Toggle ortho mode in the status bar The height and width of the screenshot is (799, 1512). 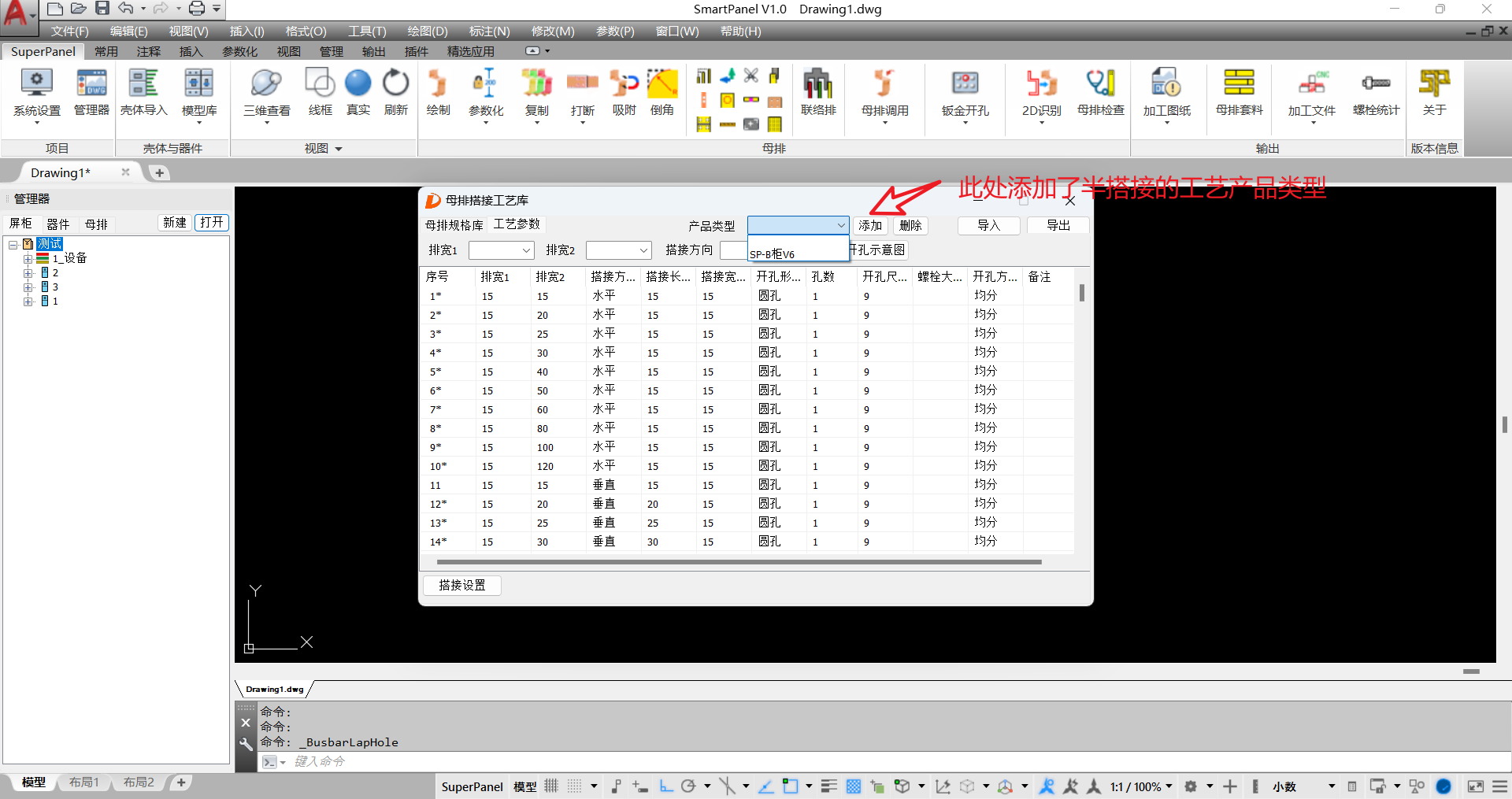click(666, 786)
